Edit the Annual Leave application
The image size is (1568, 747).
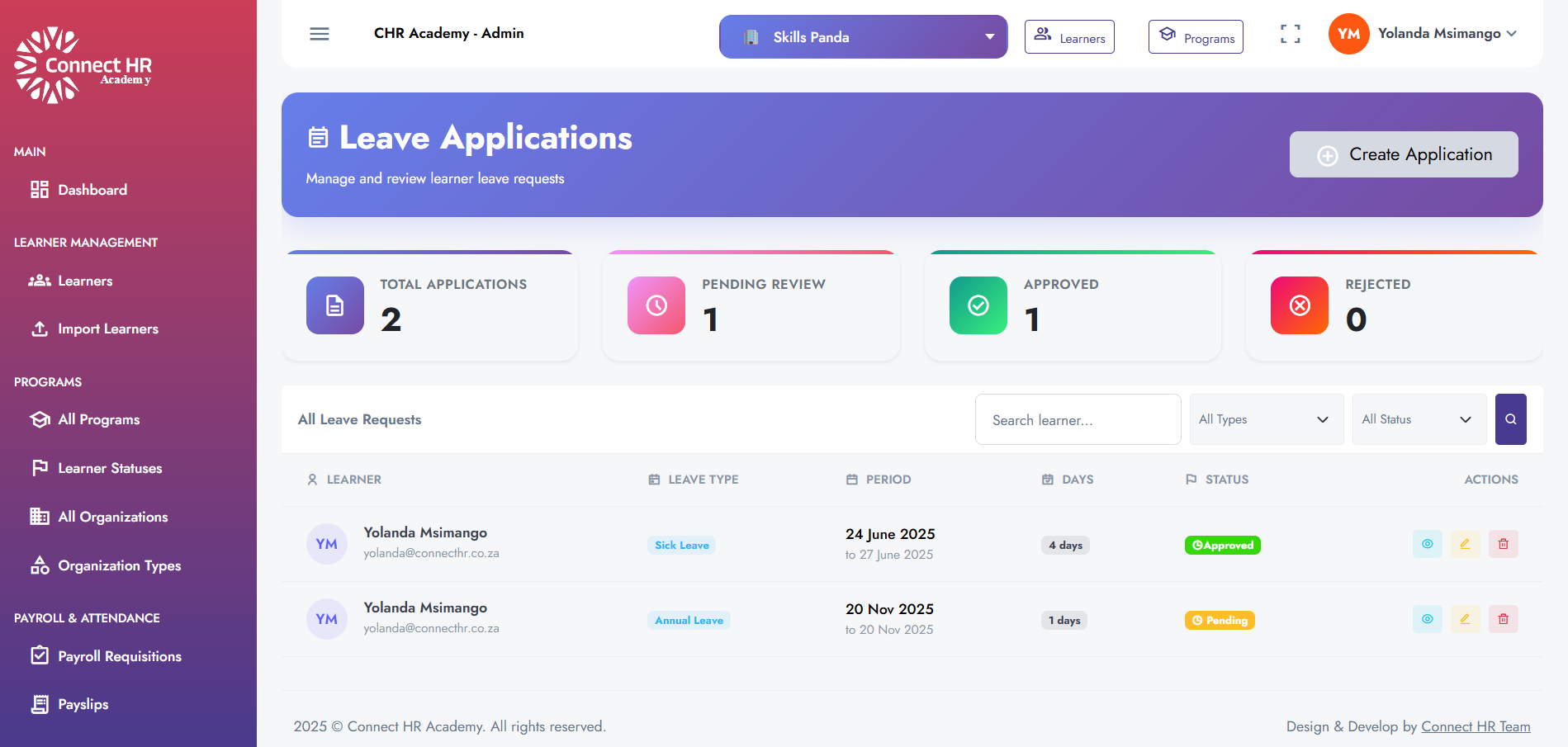(x=1465, y=619)
